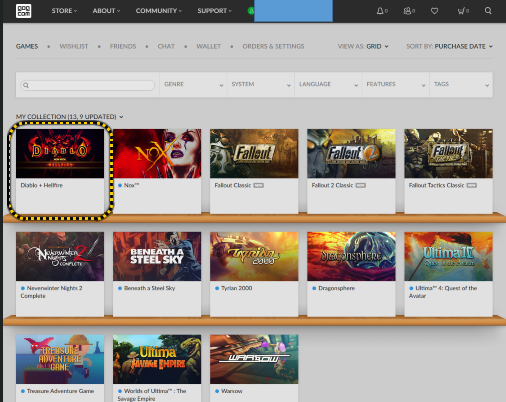
Task: Click the 'Warsow' title text
Action: point(232,391)
